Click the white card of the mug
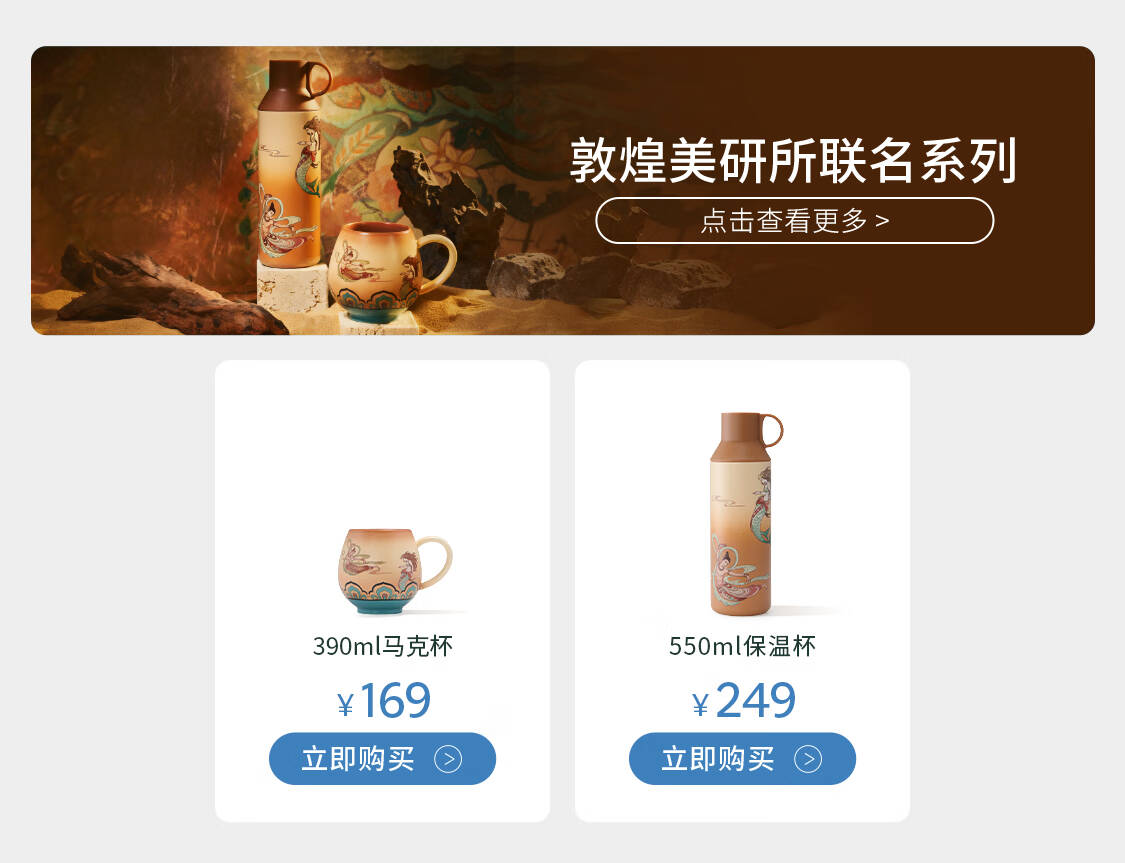1125x863 pixels. (382, 591)
